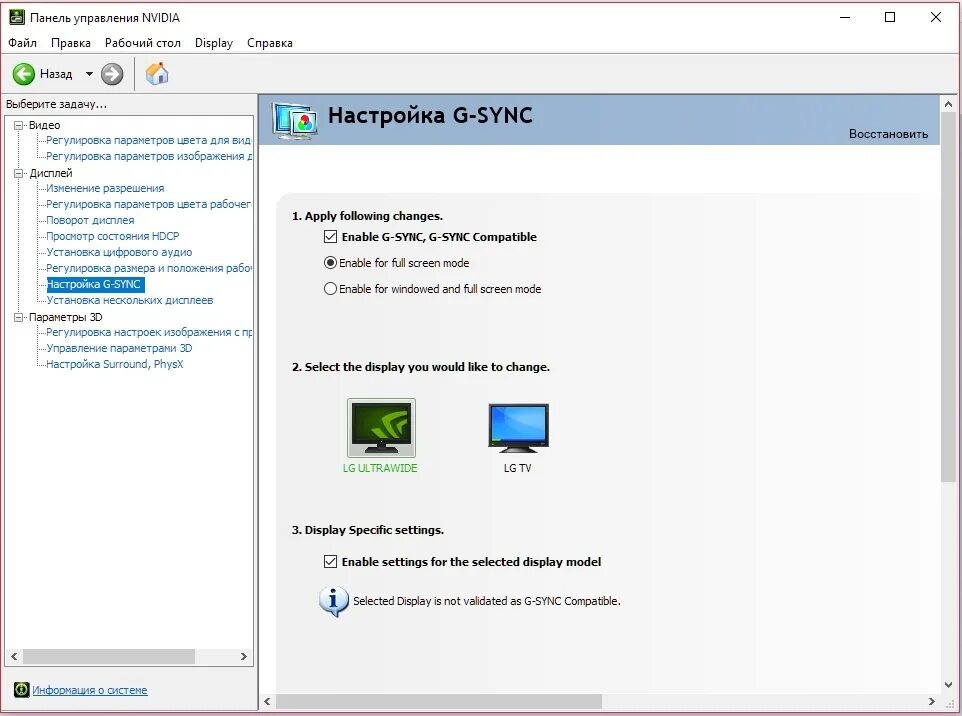Image resolution: width=962 pixels, height=716 pixels.
Task: Click the green Back arrow icon
Action: click(24, 74)
